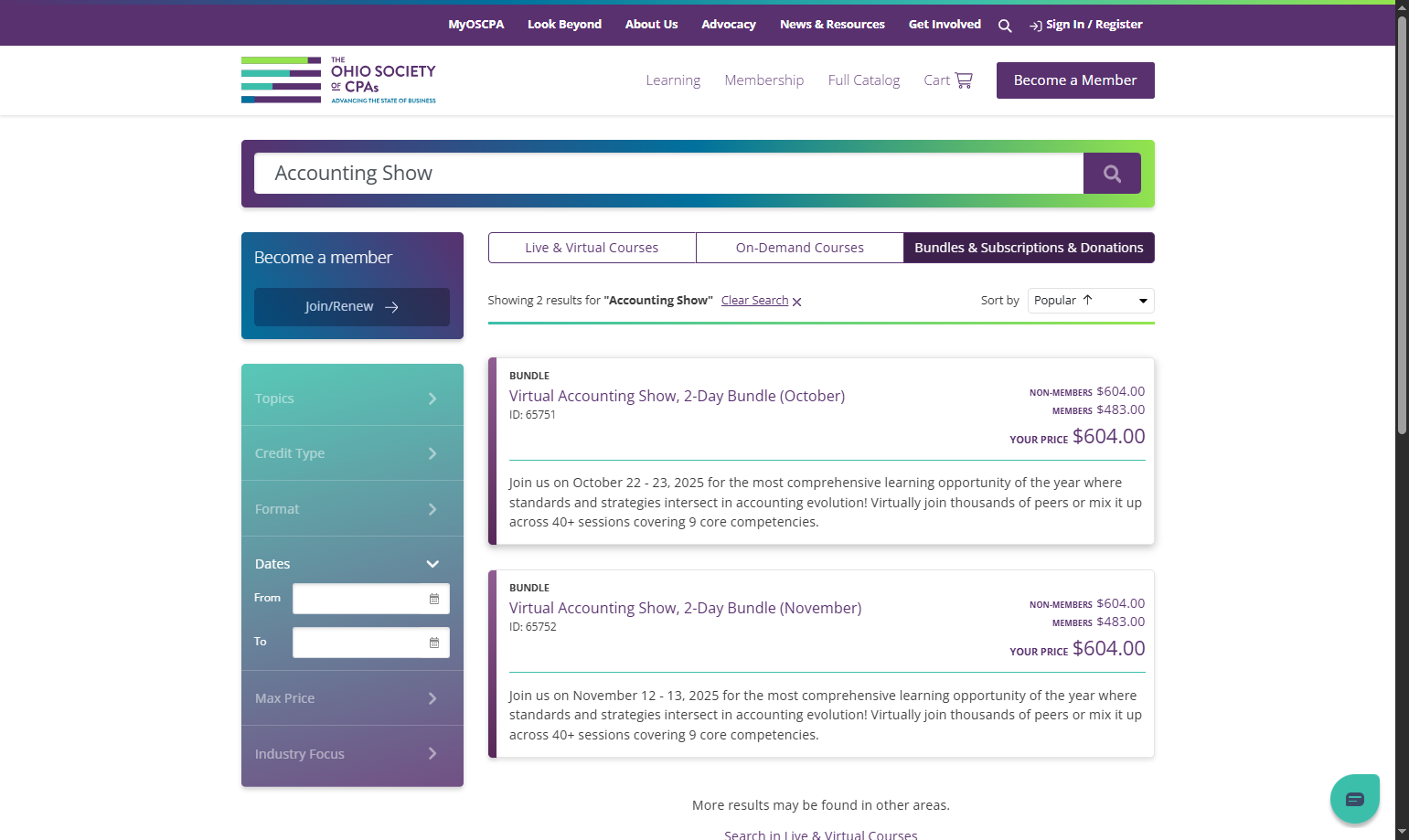This screenshot has height=840, width=1409.
Task: Switch to On-Demand Courses tab
Action: pyautogui.click(x=800, y=248)
